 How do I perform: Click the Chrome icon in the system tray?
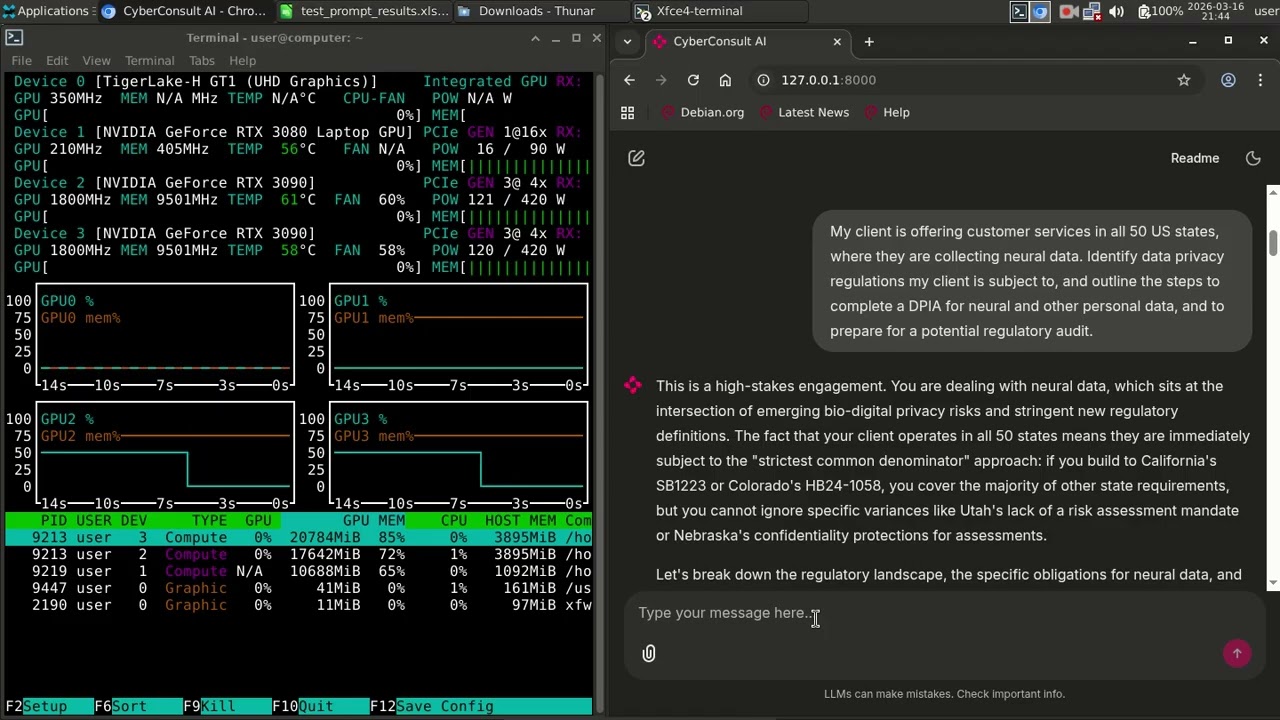(x=1040, y=11)
